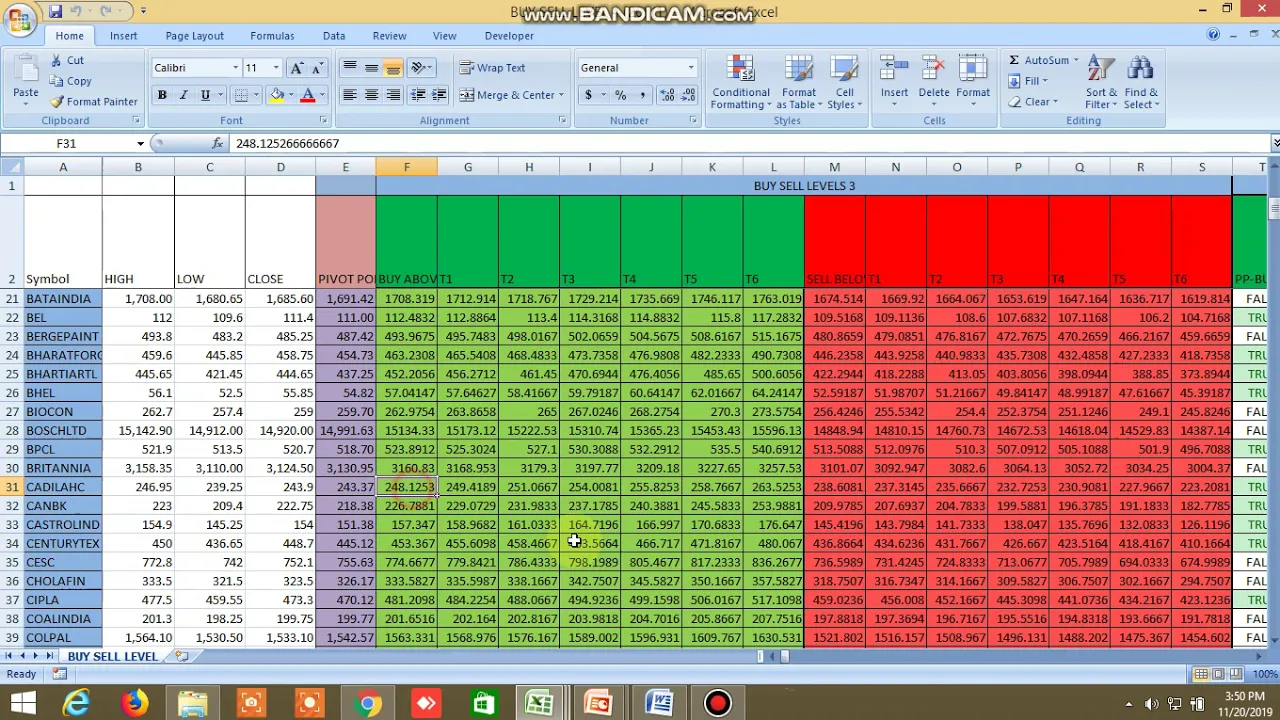1280x720 pixels.
Task: Switch to the Page Layout tab
Action: tap(194, 36)
